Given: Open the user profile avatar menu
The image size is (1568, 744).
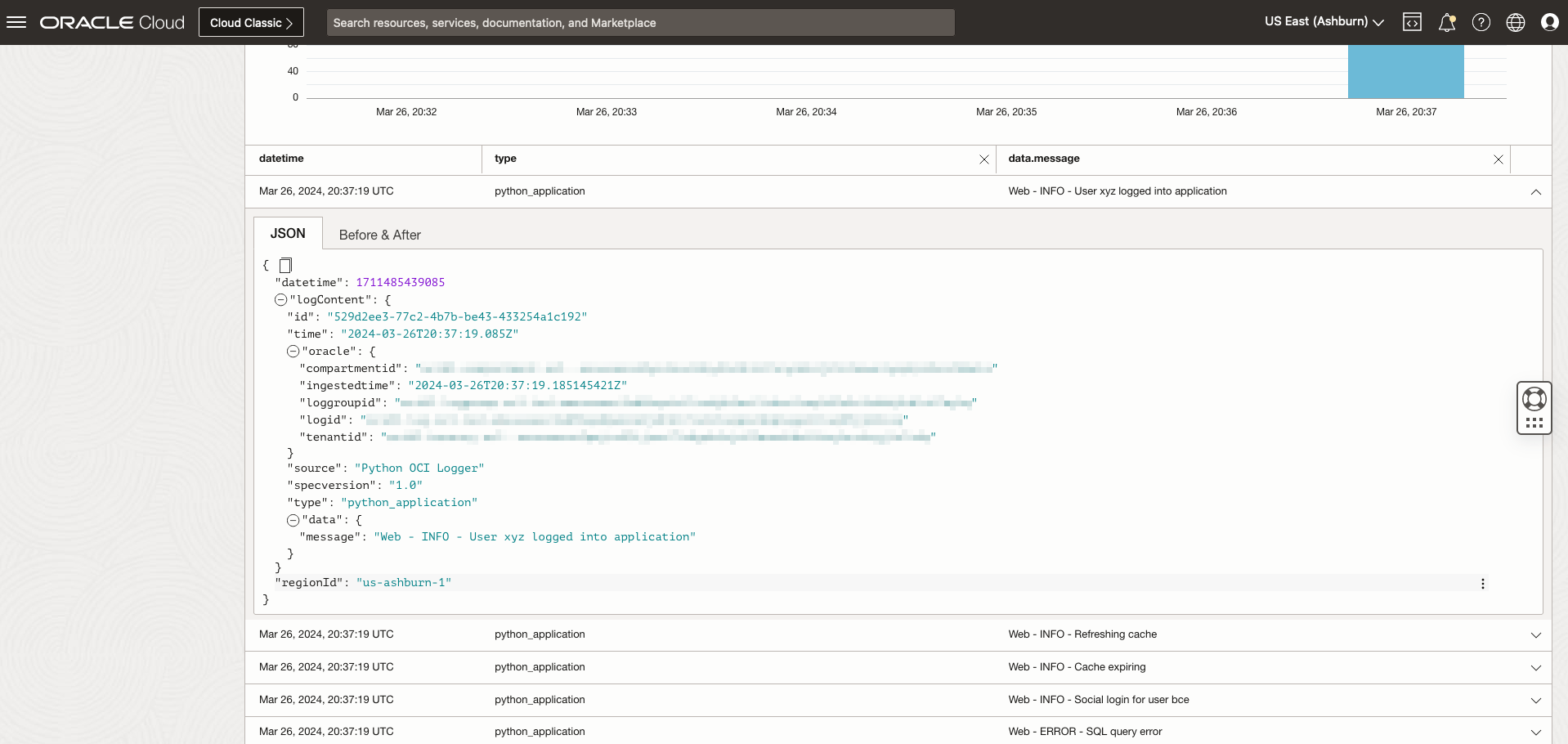Looking at the screenshot, I should (x=1550, y=21).
